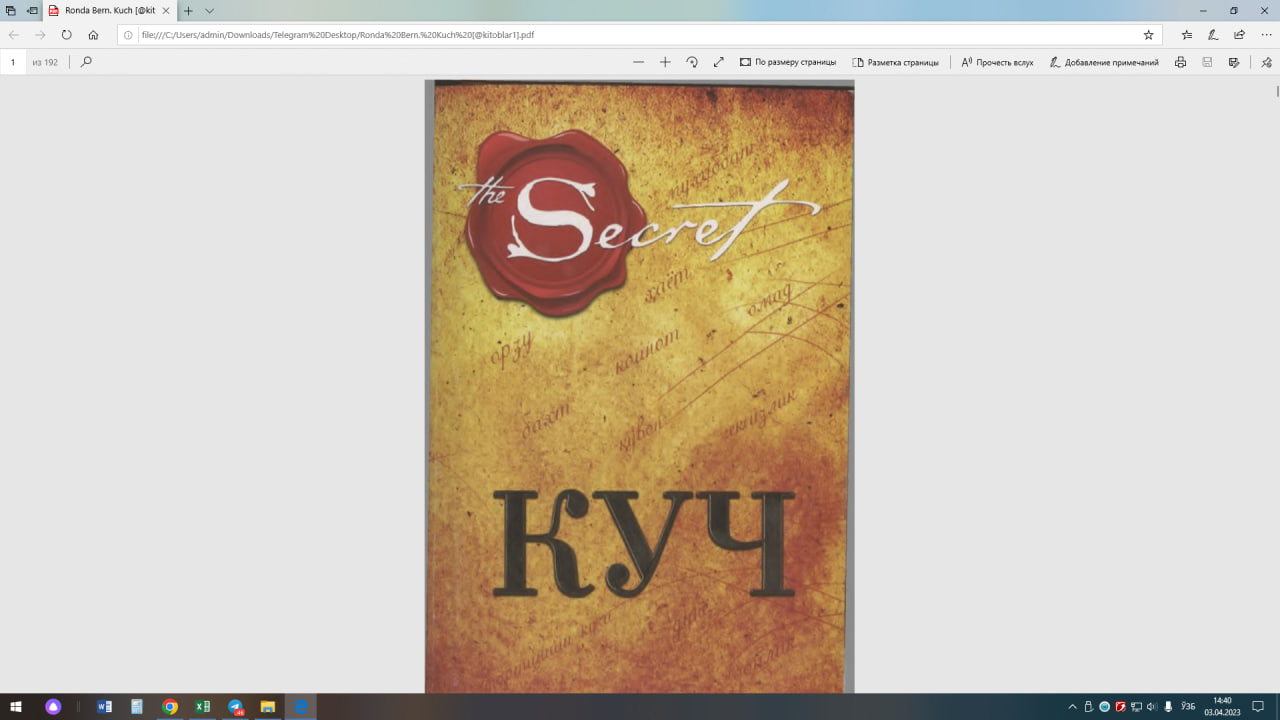Launch the Alice assistant from taskbar
The image size is (1280, 720).
pyautogui.click(x=54, y=707)
